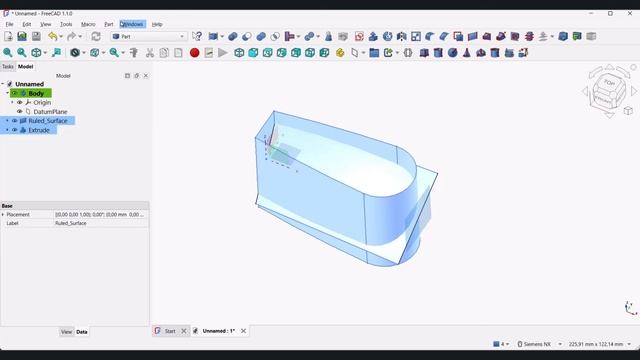Click the Measure tool icon
This screenshot has width=640, height=360.
tap(134, 53)
